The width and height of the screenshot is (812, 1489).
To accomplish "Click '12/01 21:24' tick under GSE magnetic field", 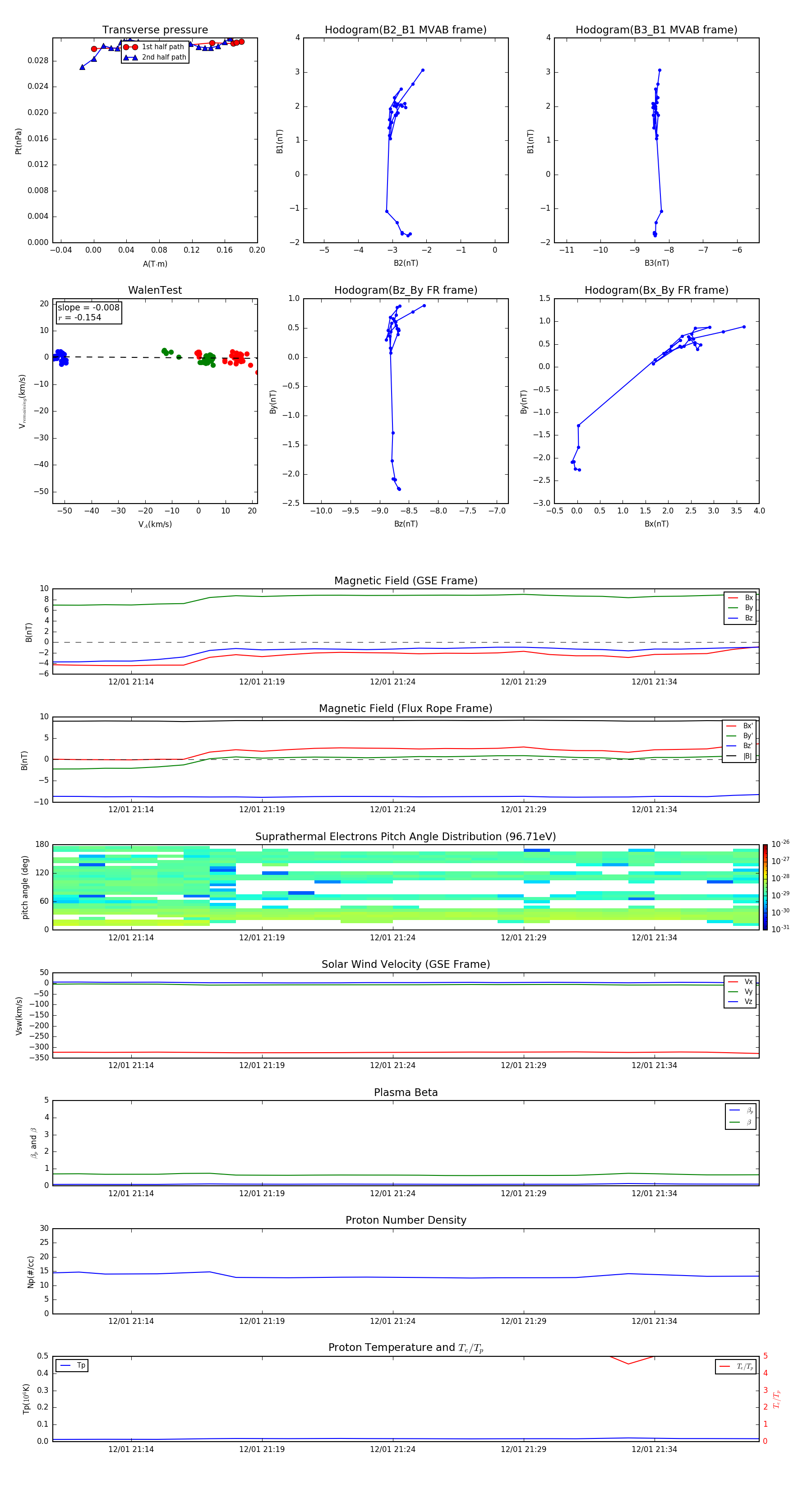I will tap(392, 682).
